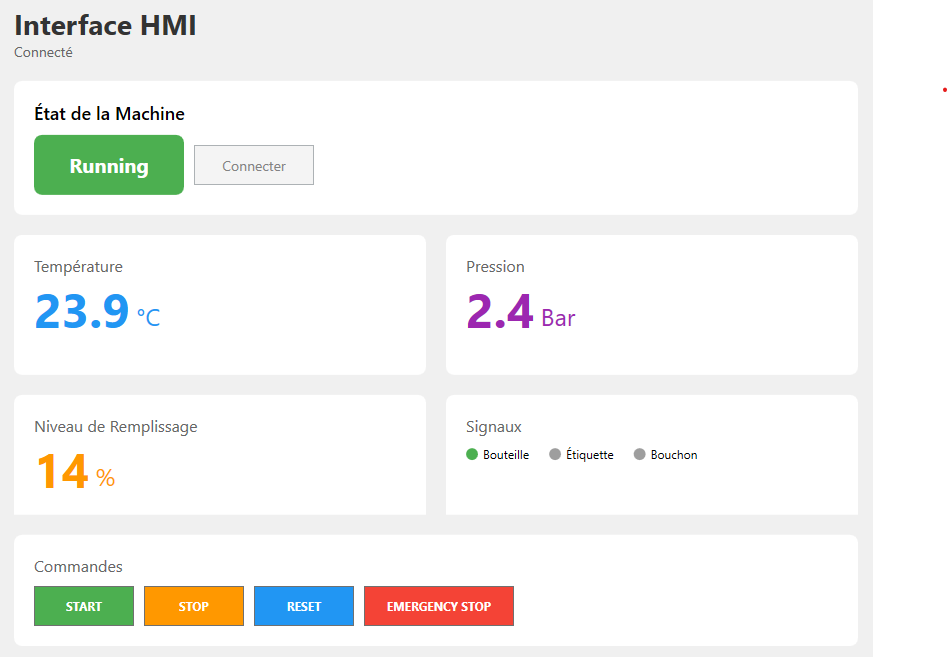
Task: Select the fill level value 14
Action: (63, 471)
